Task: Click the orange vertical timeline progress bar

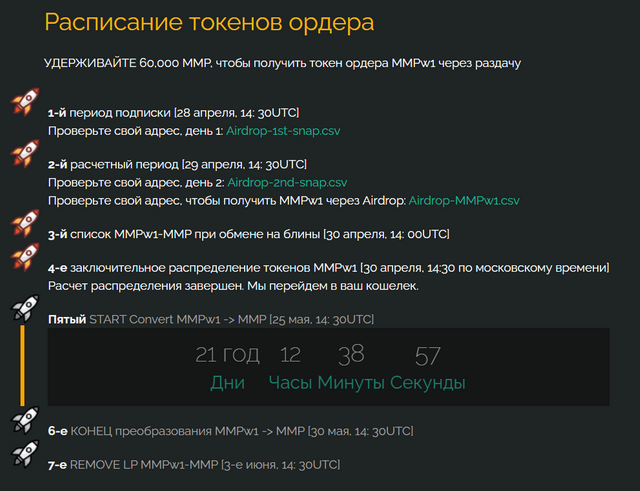Action: click(22, 365)
